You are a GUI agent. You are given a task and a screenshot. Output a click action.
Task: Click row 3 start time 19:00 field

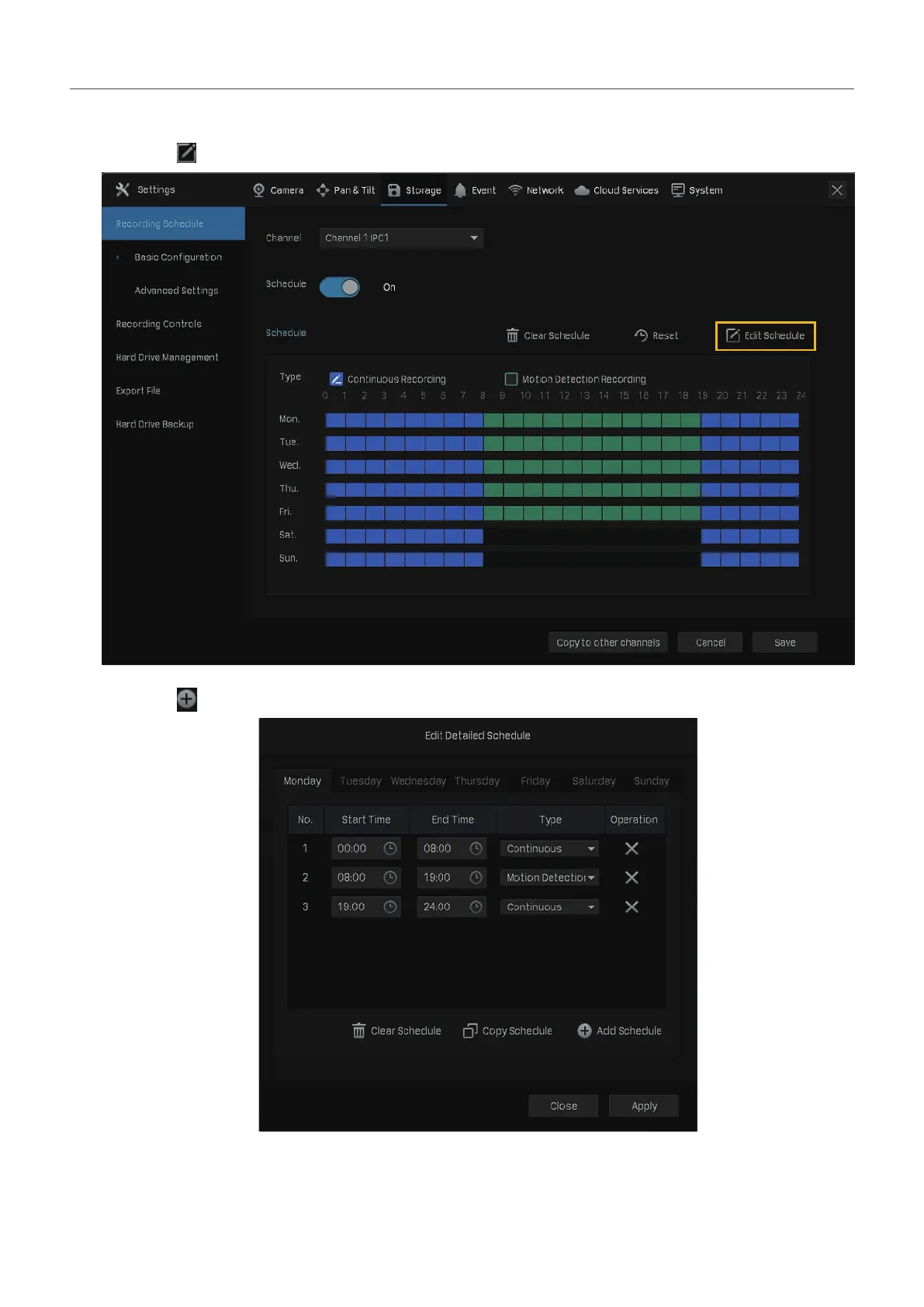pos(365,907)
